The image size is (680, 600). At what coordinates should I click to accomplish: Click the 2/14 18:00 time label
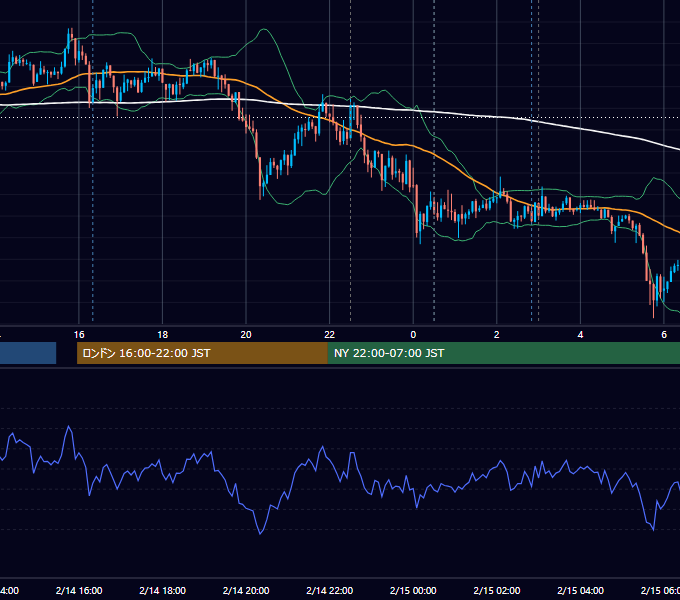pyautogui.click(x=163, y=590)
